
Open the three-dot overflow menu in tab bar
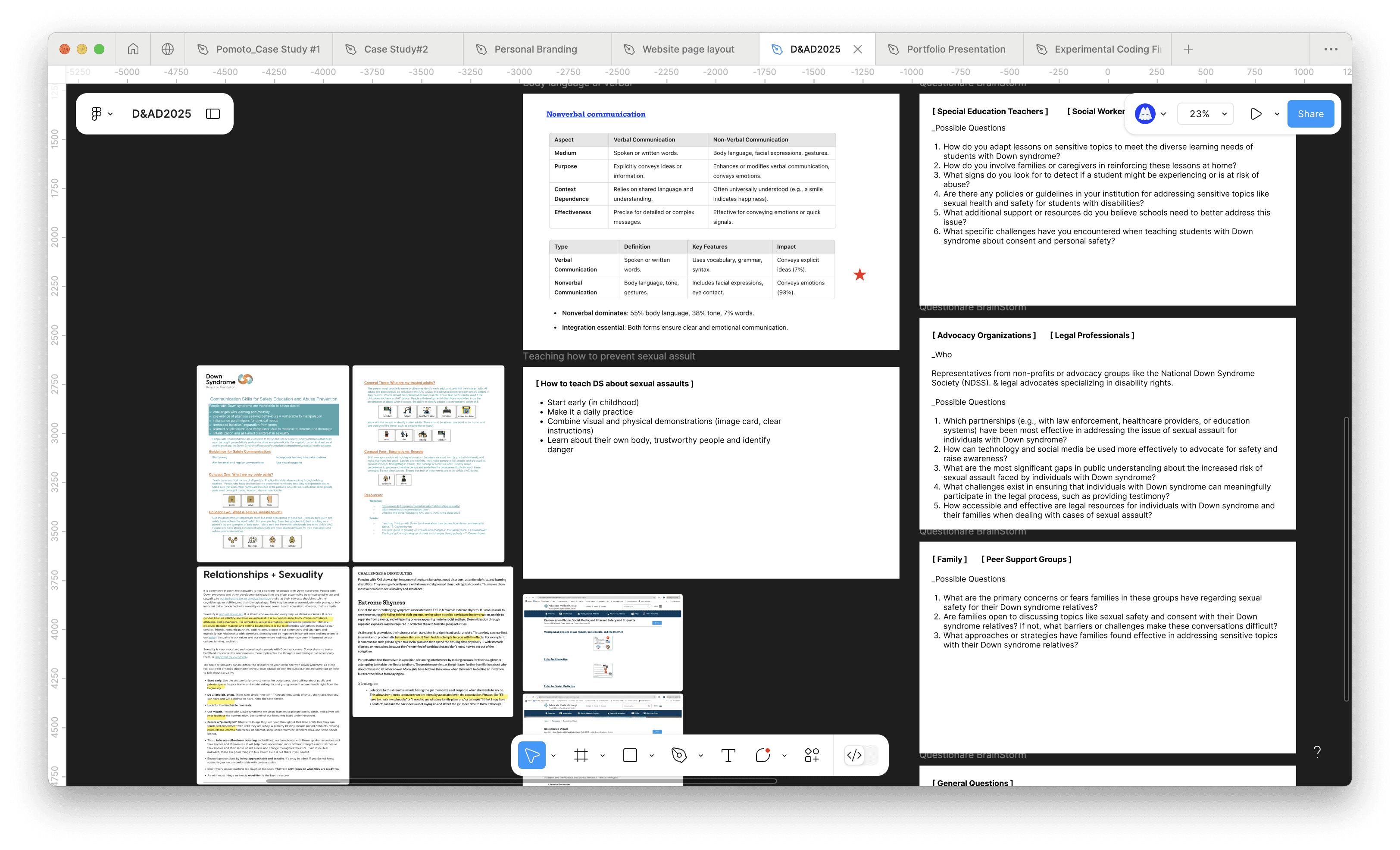1331,50
